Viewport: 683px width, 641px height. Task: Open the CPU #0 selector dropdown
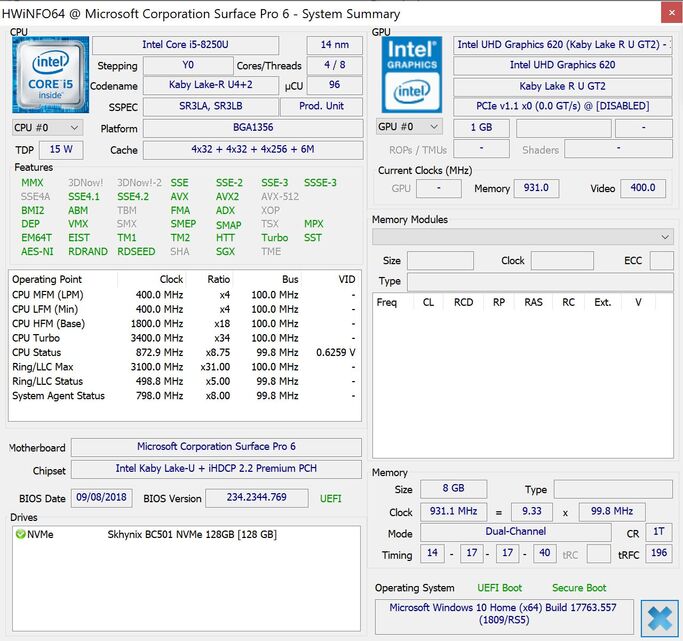click(47, 128)
